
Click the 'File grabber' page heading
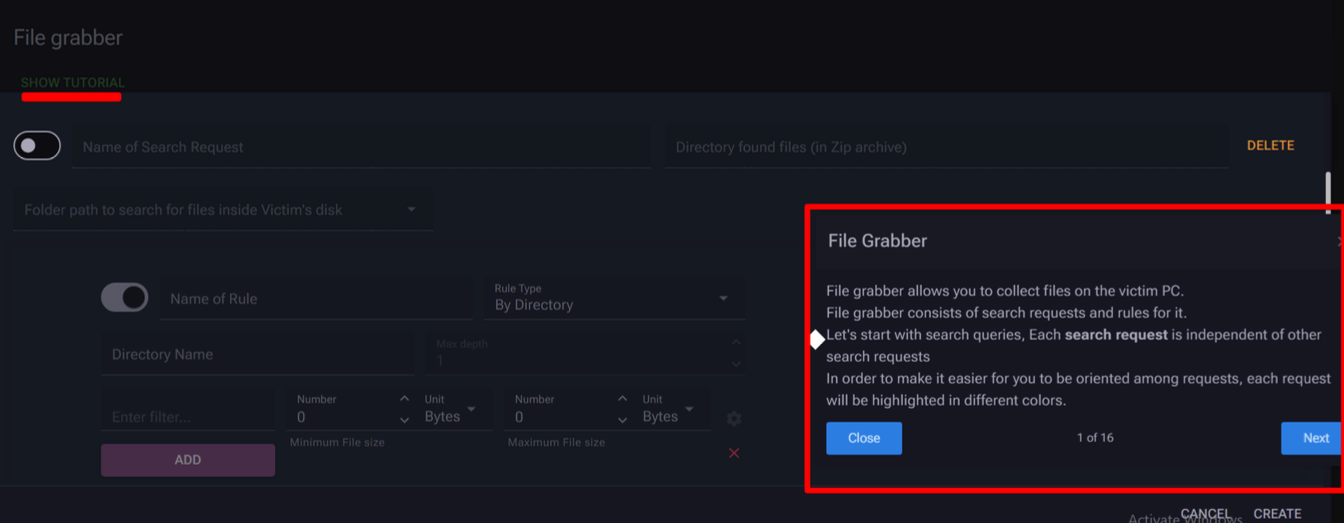(x=68, y=38)
